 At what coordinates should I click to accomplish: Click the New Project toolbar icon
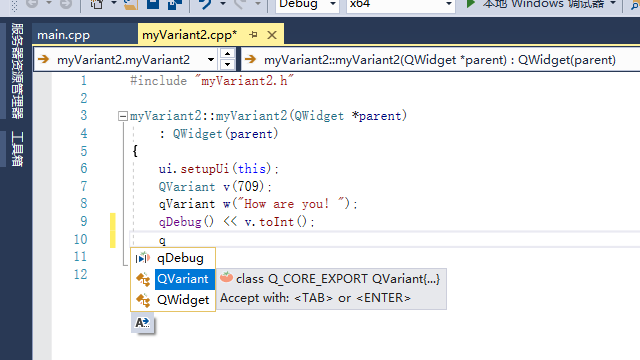point(97,4)
